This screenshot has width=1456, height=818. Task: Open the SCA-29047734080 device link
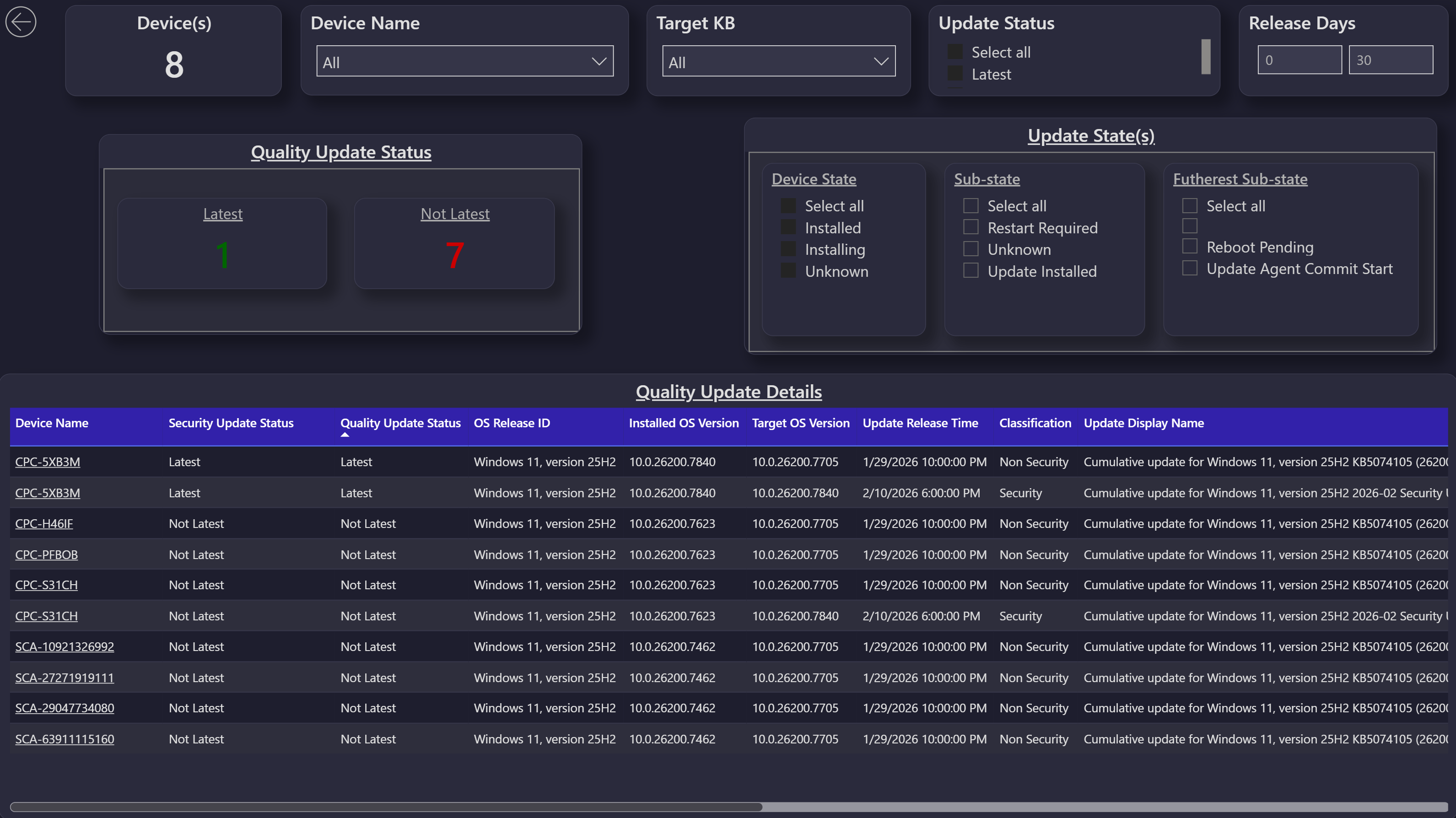pos(65,708)
